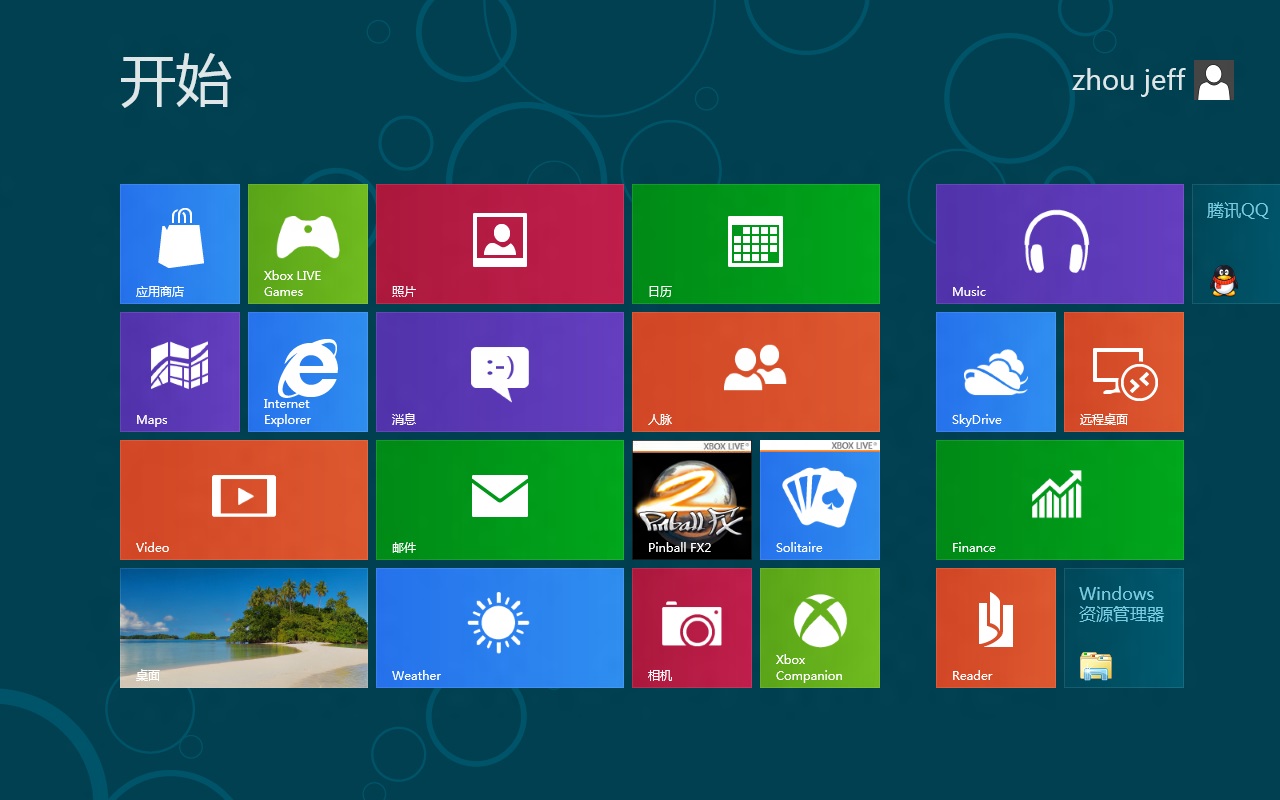This screenshot has height=800, width=1280.
Task: Open the 应用商店 Store tile
Action: (x=180, y=244)
